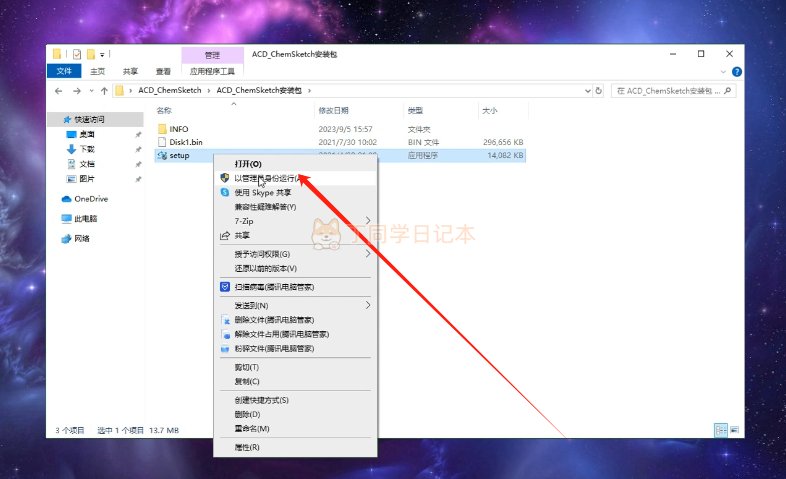The image size is (786, 479).
Task: Choose 扫描病毒(腾讯电脑管家)
Action: tap(295, 287)
